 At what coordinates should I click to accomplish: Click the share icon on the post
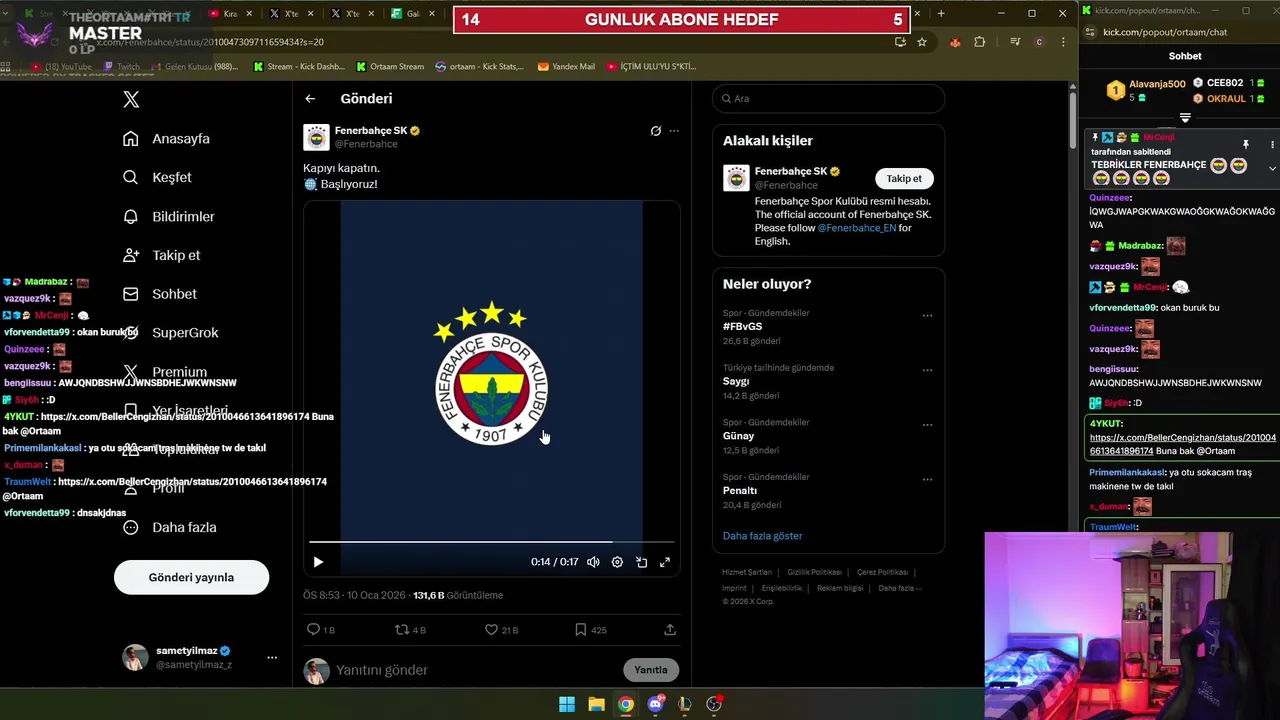pyautogui.click(x=670, y=630)
